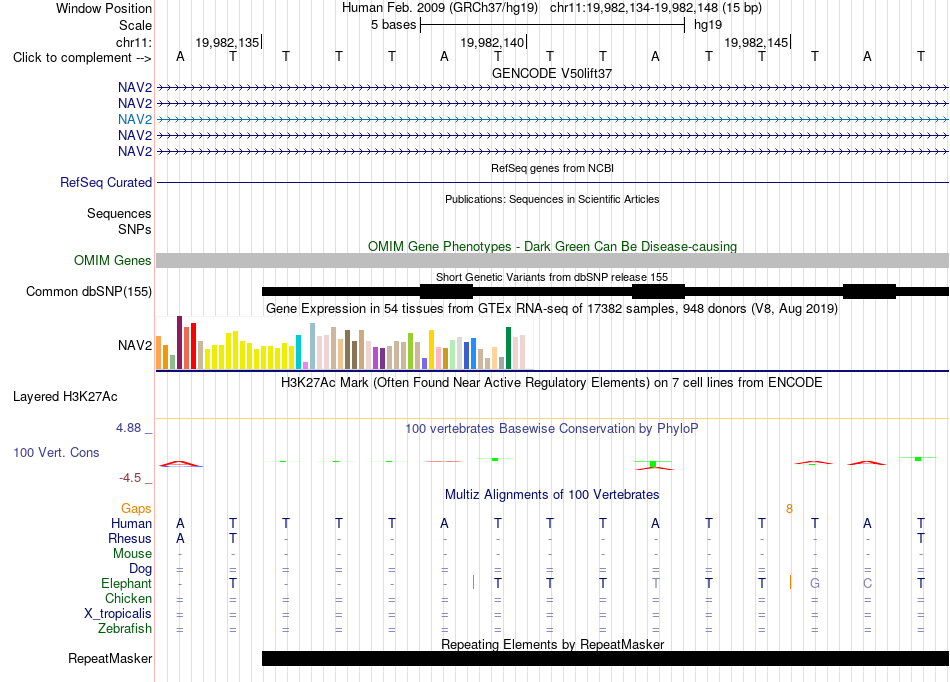Open the 'RepeatMasker' track label
Viewport: 950px width, 682px height.
pos(110,658)
